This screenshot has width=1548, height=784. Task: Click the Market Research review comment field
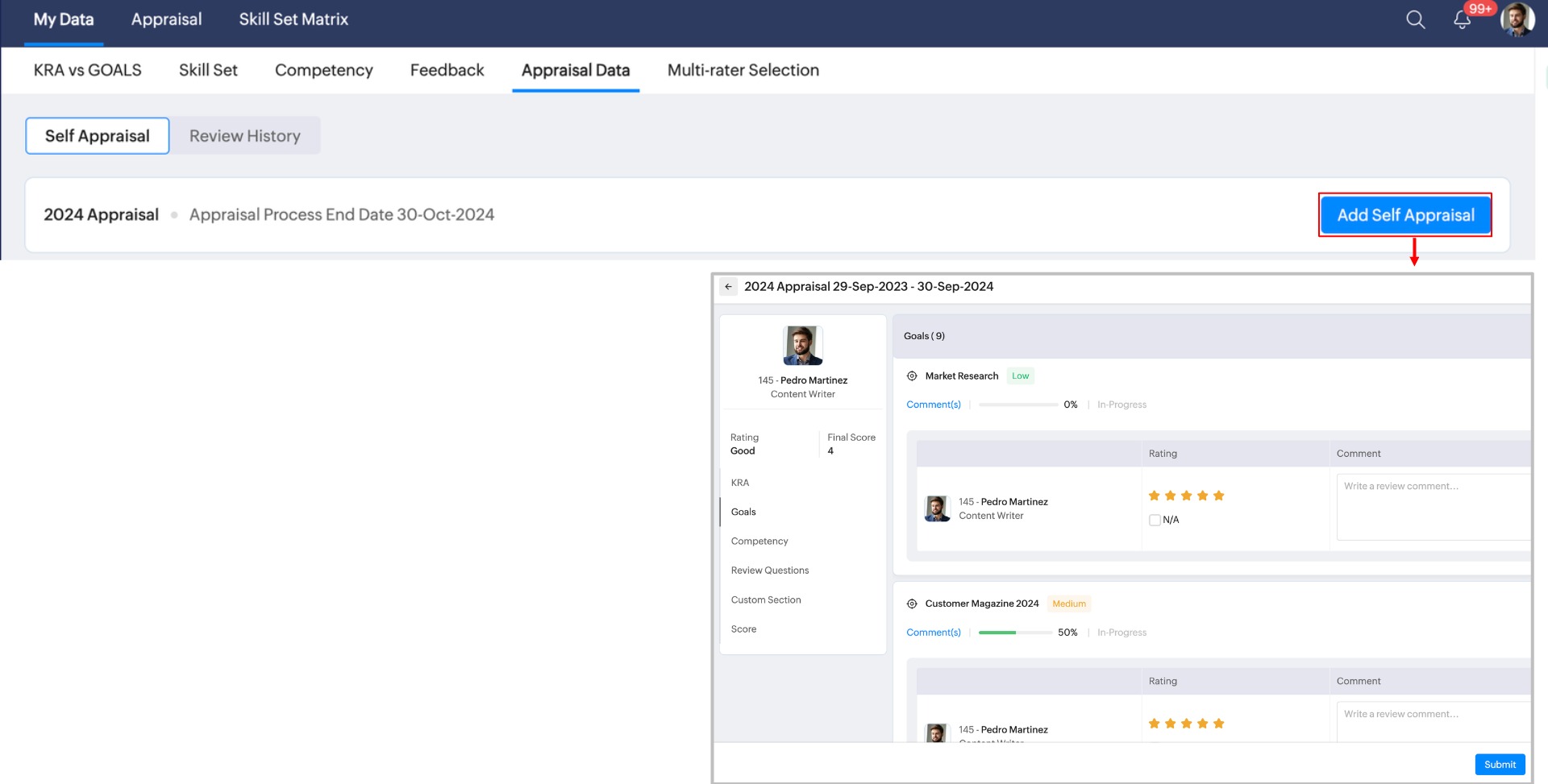pyautogui.click(x=1432, y=506)
